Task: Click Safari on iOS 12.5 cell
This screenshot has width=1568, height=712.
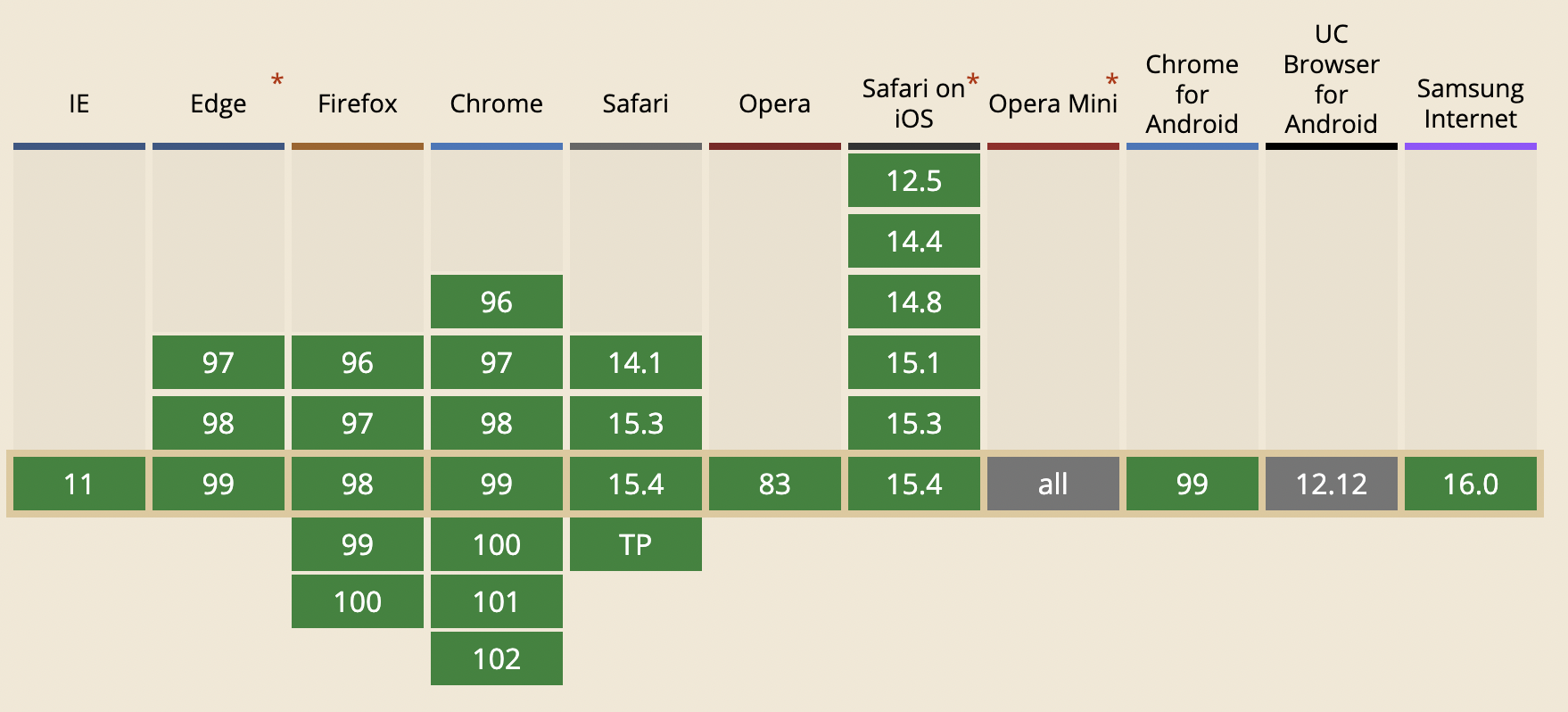Action: [914, 180]
